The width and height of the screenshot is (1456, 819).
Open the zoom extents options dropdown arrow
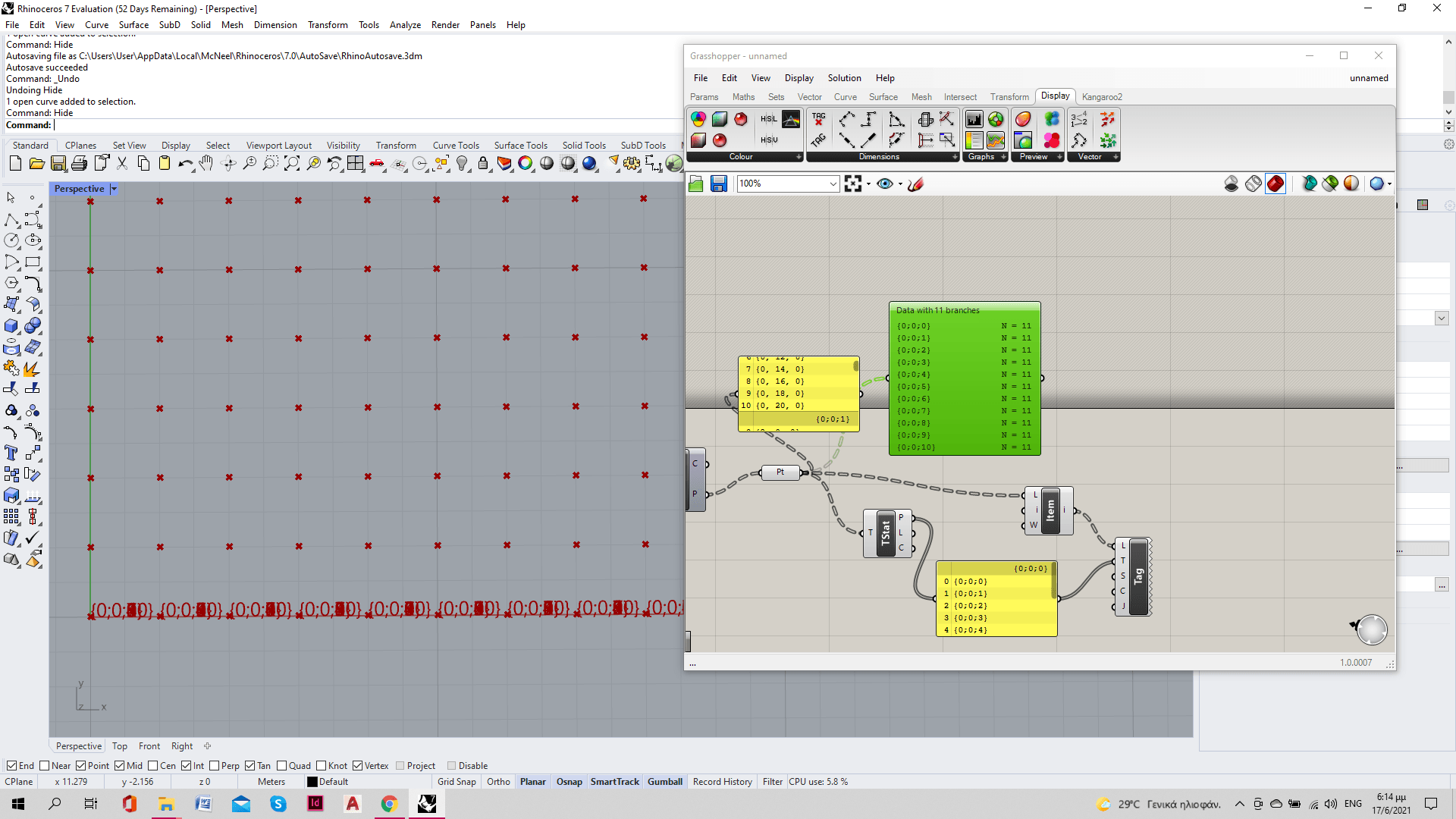(x=868, y=184)
